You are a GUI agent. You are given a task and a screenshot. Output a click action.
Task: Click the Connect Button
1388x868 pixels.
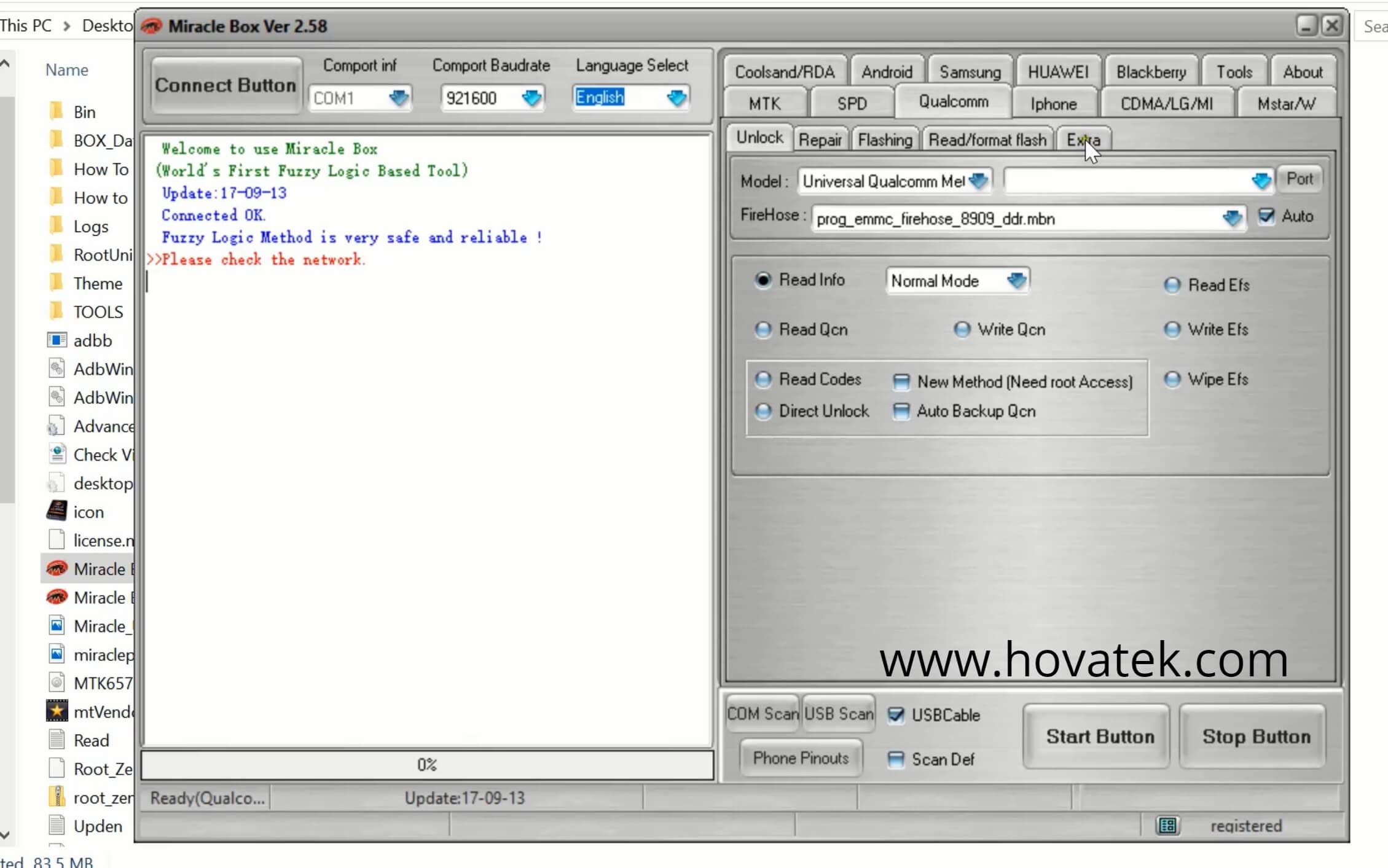click(x=225, y=85)
